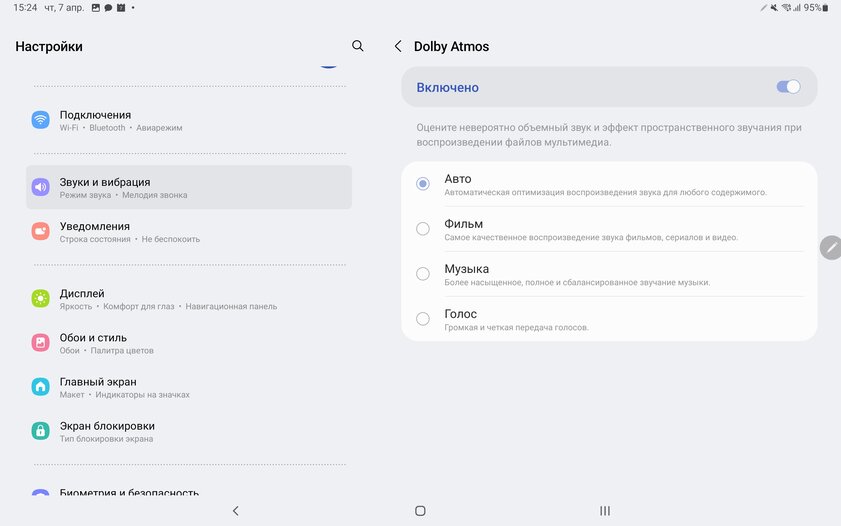Turn off the Включено Dolby Atmos switch
The height and width of the screenshot is (526, 841).
(x=788, y=87)
